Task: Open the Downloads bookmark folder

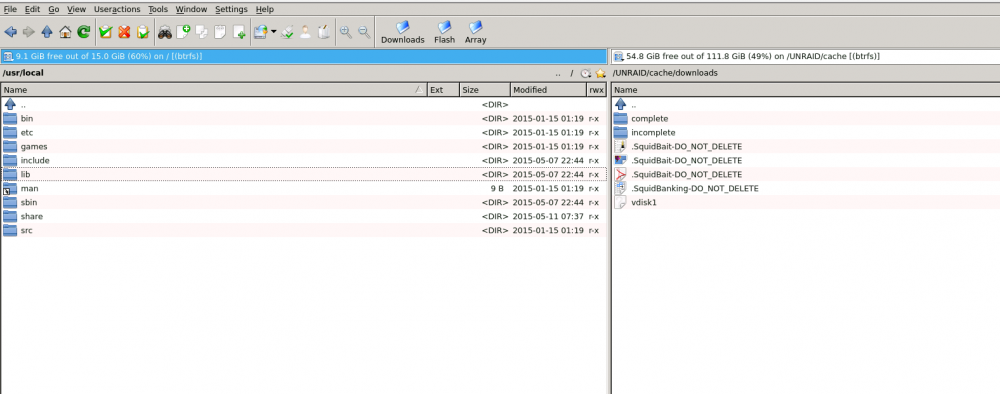Action: (x=402, y=33)
